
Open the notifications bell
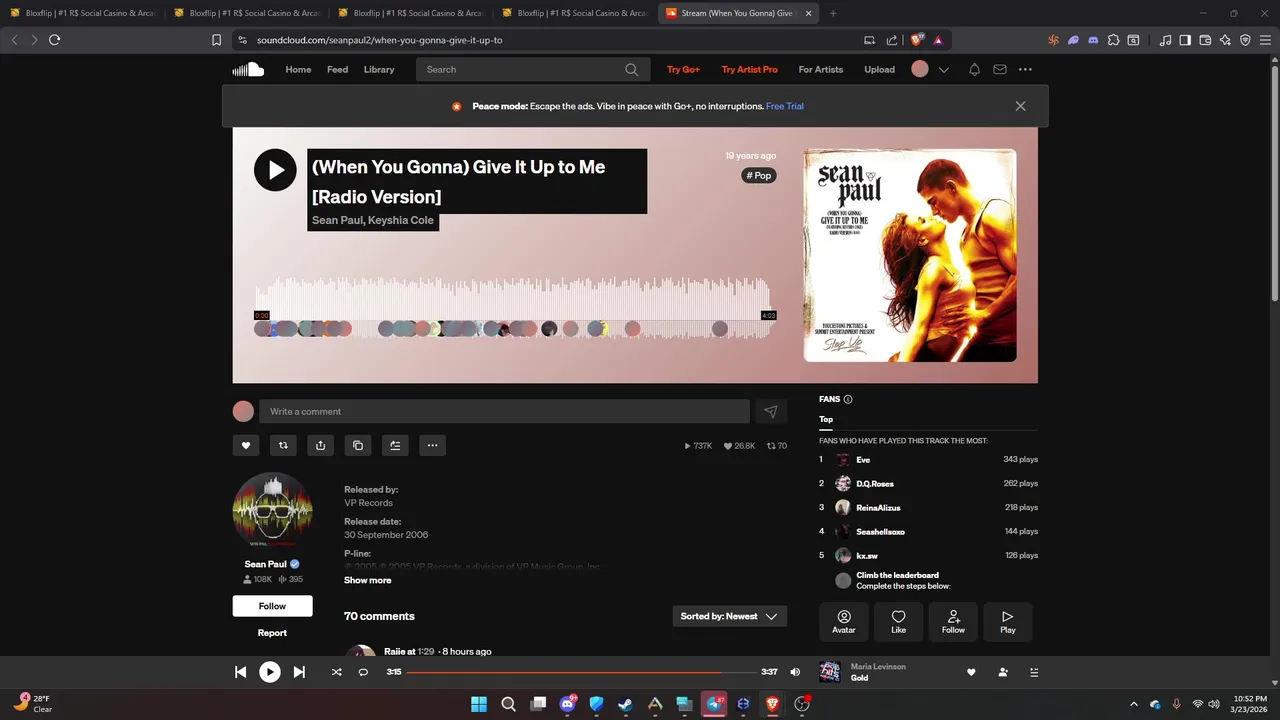[x=974, y=69]
